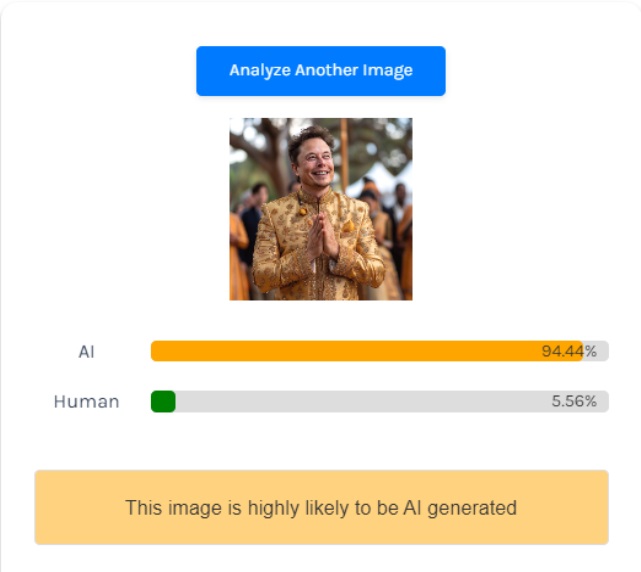This screenshot has width=641, height=572.
Task: Click the orange AI probability bar
Action: pos(350,351)
